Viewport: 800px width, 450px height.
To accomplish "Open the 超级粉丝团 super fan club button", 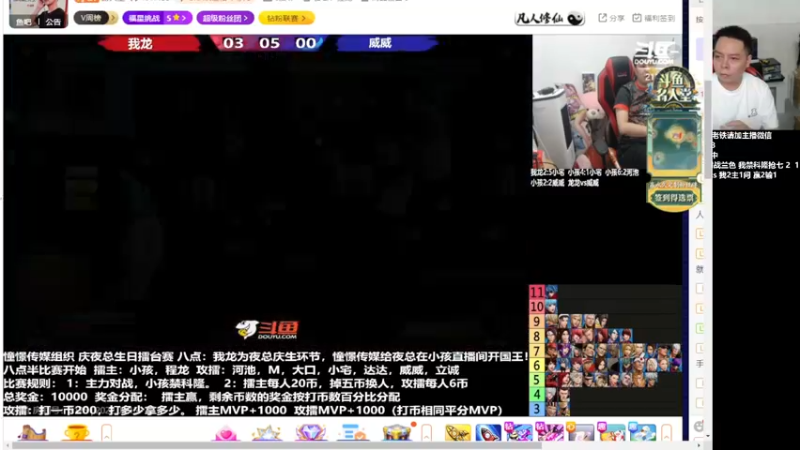I will pyautogui.click(x=225, y=18).
